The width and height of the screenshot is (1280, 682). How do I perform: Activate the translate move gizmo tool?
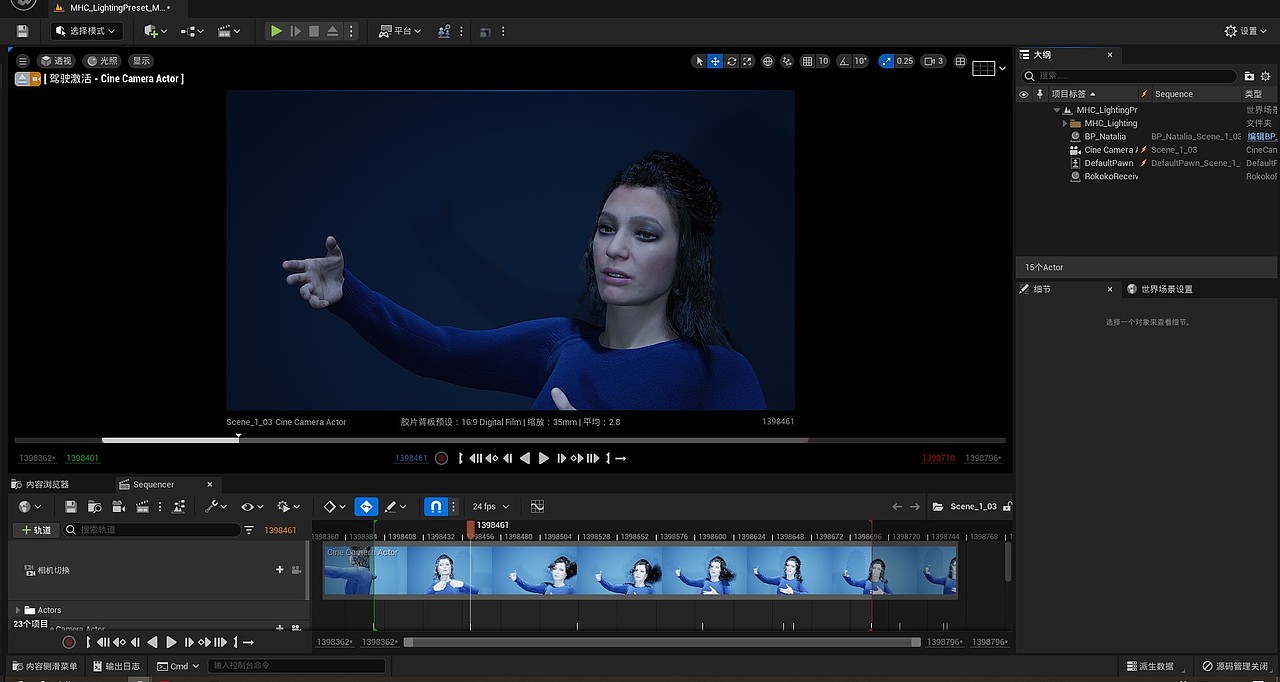715,61
